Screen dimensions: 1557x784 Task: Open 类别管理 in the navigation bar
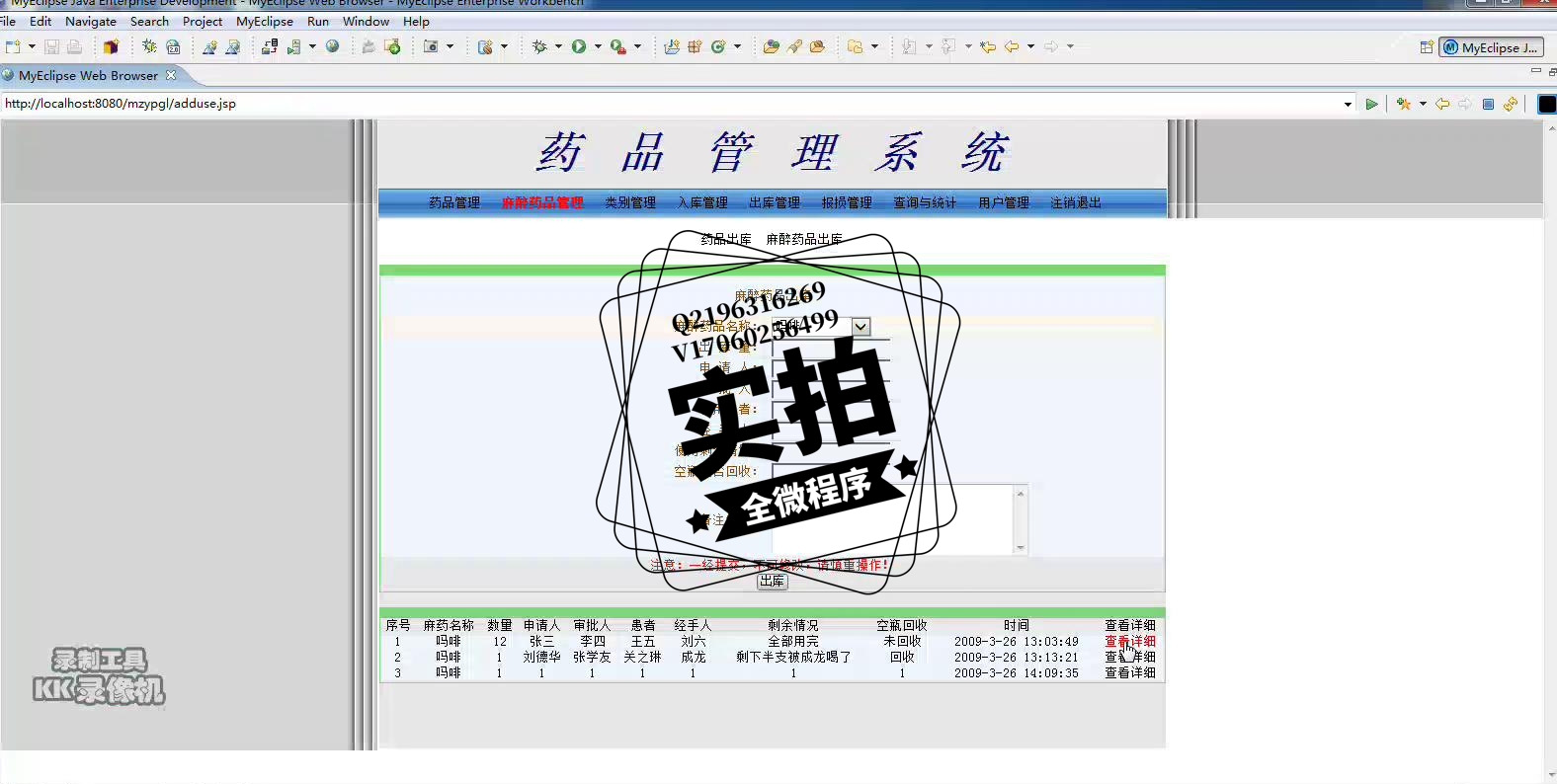pos(630,202)
